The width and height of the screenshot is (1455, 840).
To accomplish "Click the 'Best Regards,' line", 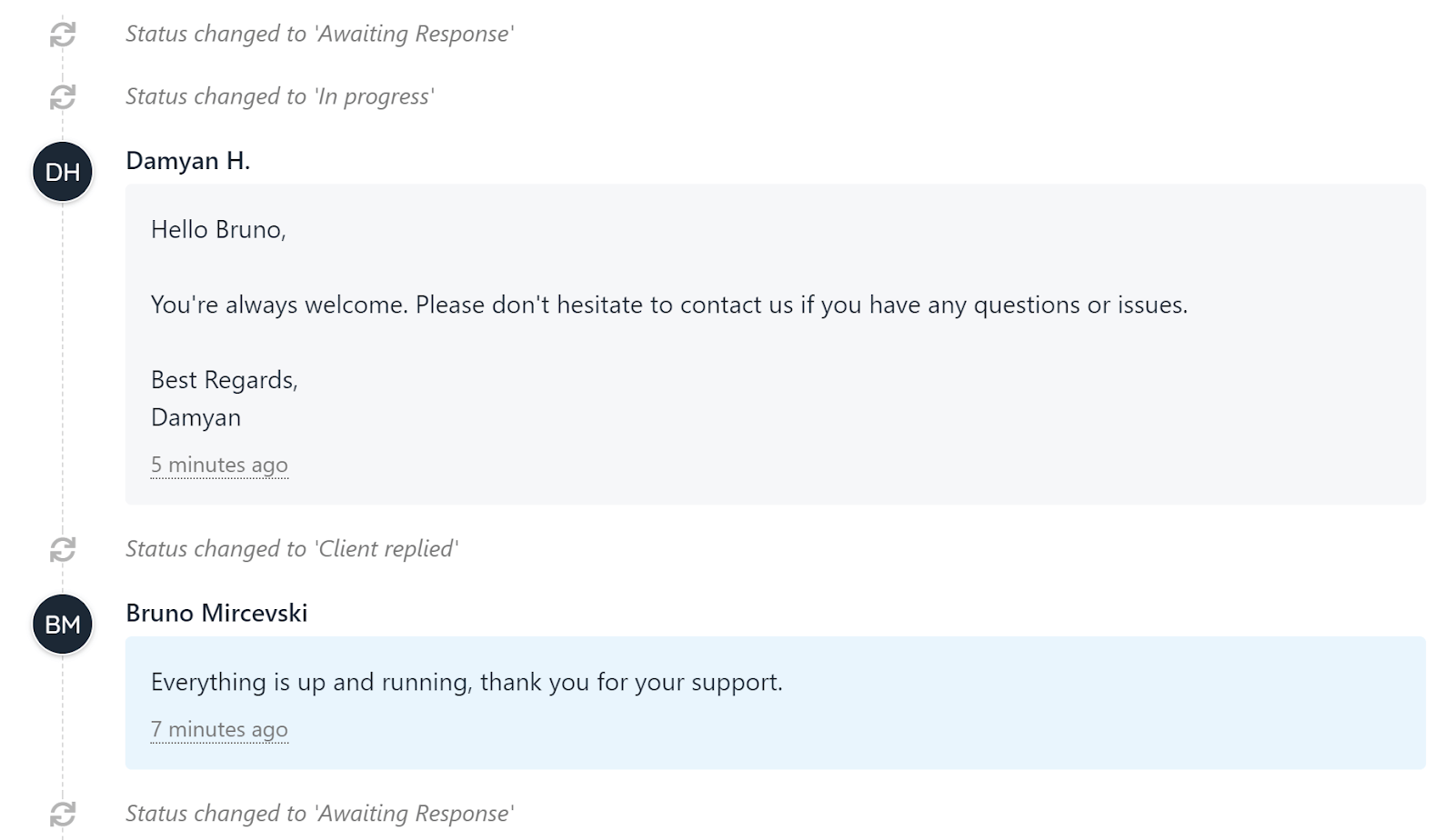I will (x=225, y=380).
